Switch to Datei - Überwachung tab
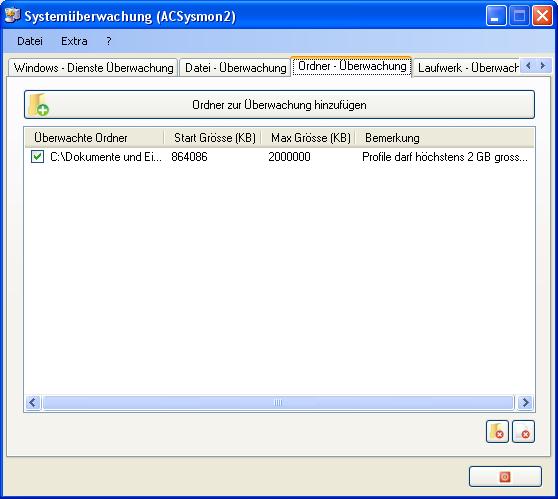 [x=236, y=68]
